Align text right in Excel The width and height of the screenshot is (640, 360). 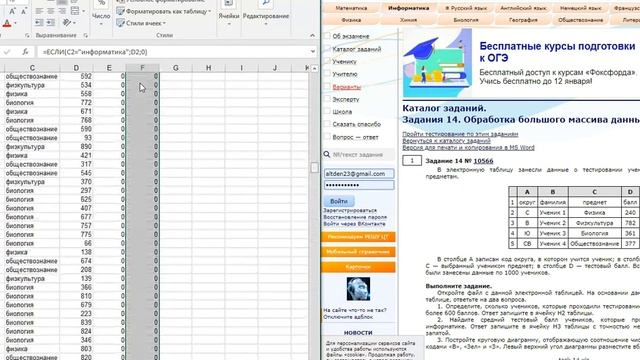click(62, 11)
